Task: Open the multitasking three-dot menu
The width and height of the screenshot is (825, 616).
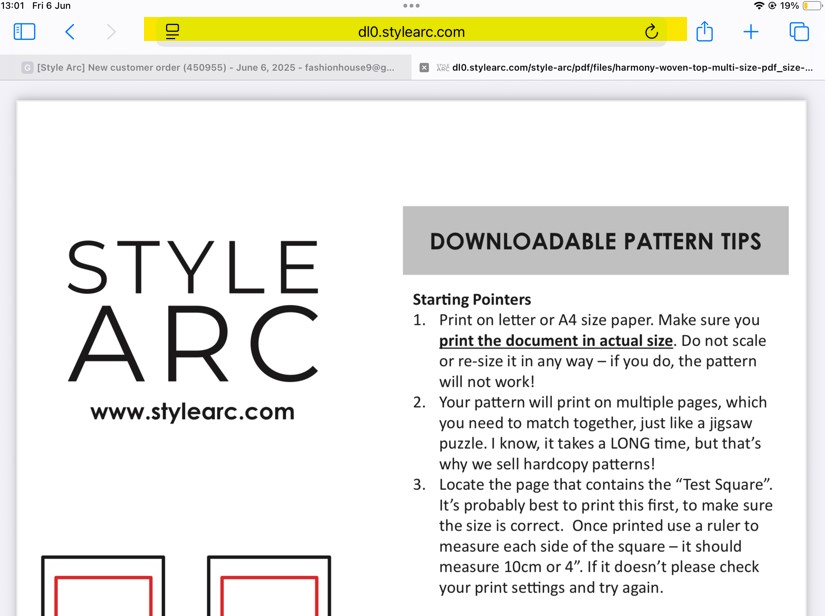Action: pyautogui.click(x=411, y=6)
